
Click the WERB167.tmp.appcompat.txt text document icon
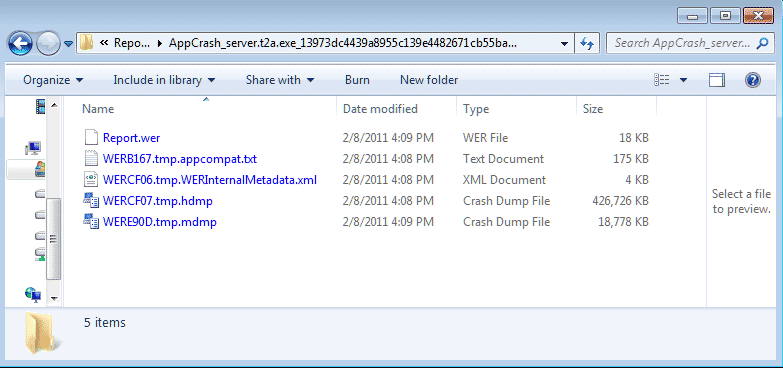(90, 158)
